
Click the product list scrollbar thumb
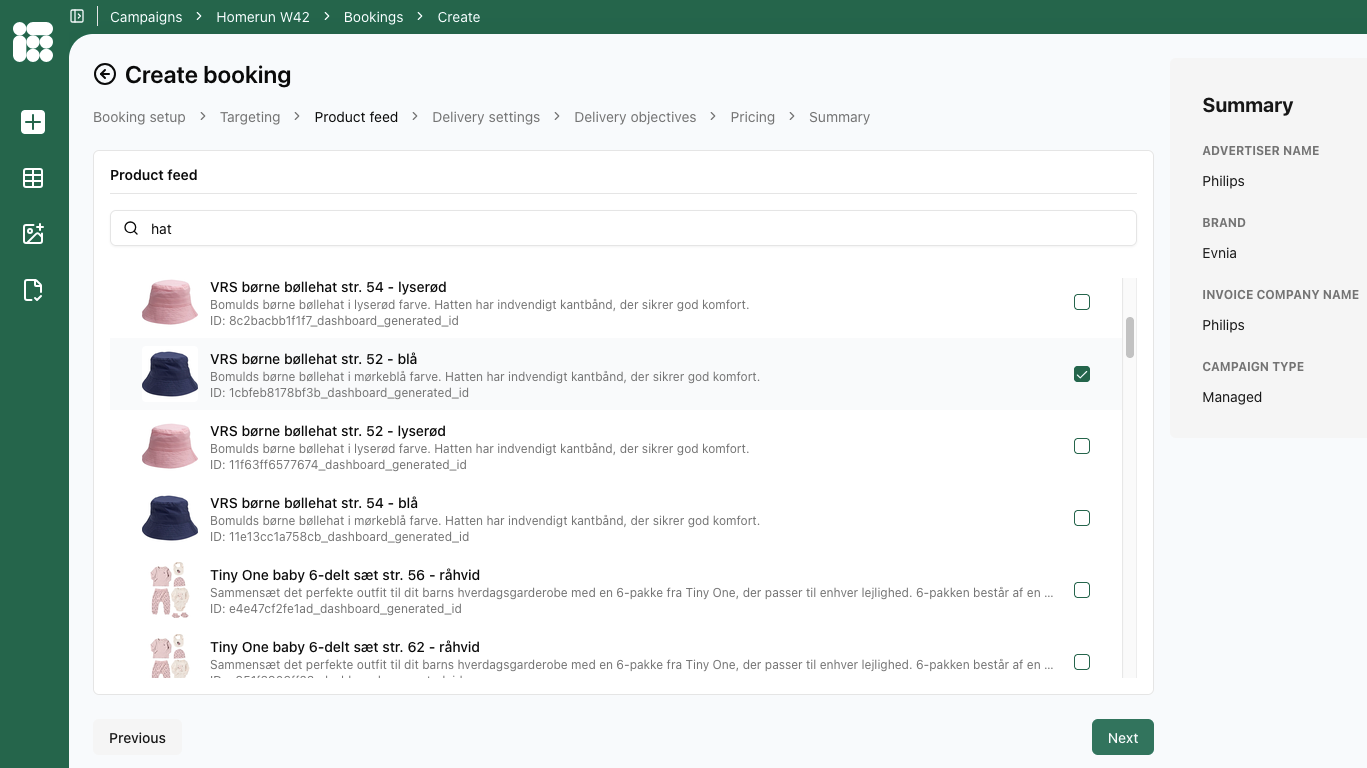click(x=1130, y=337)
